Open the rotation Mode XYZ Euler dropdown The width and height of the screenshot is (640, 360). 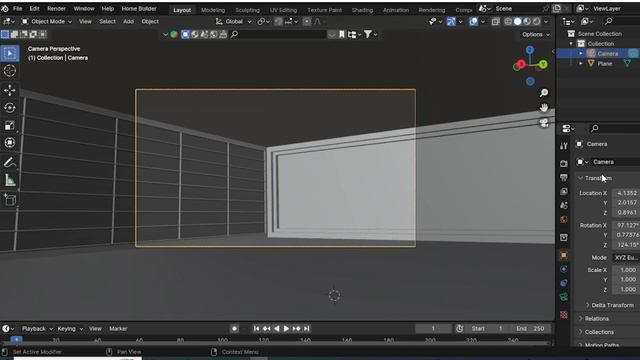pyautogui.click(x=626, y=258)
